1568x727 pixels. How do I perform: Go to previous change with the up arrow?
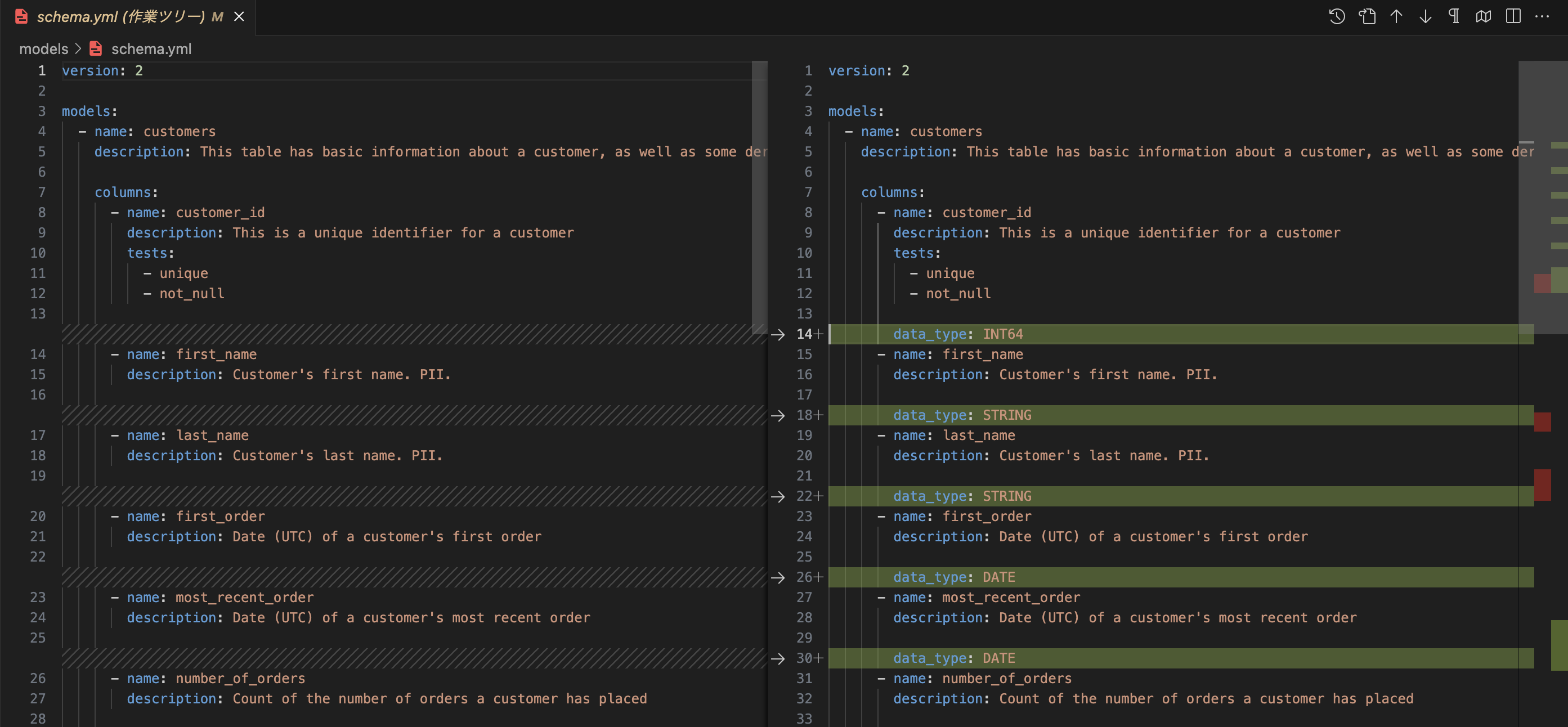click(1396, 16)
